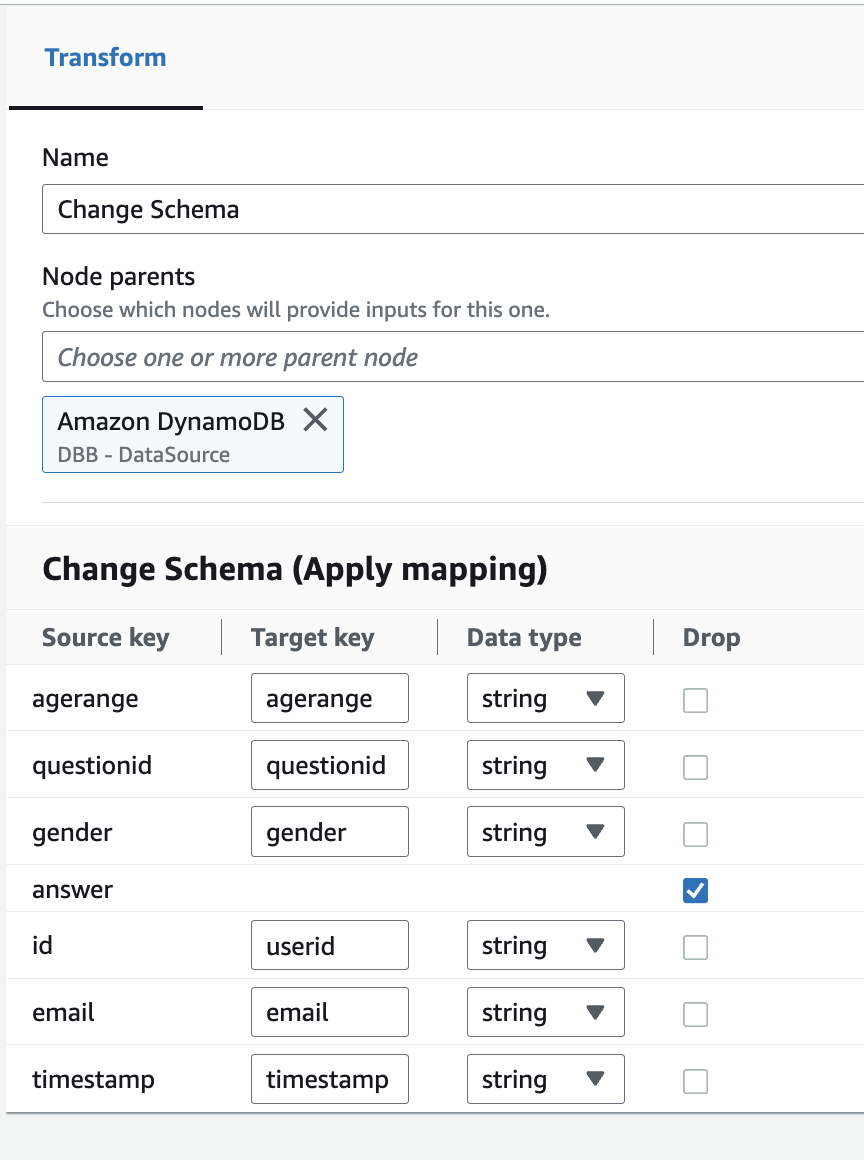Check the Drop box for the id row
This screenshot has width=864, height=1160.
point(695,947)
